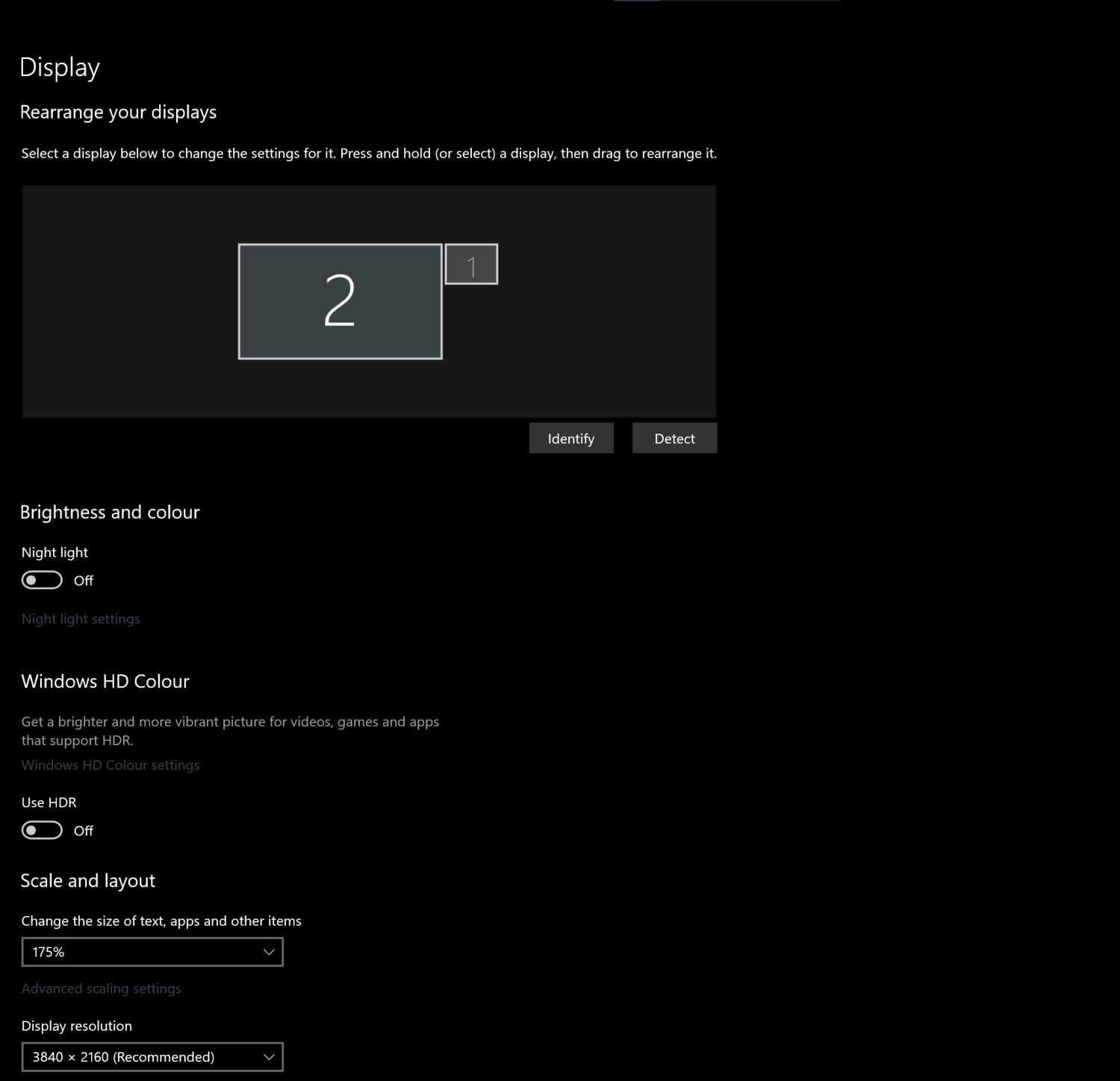Click the Detect button
Viewport: 1120px width, 1081px height.
[674, 438]
